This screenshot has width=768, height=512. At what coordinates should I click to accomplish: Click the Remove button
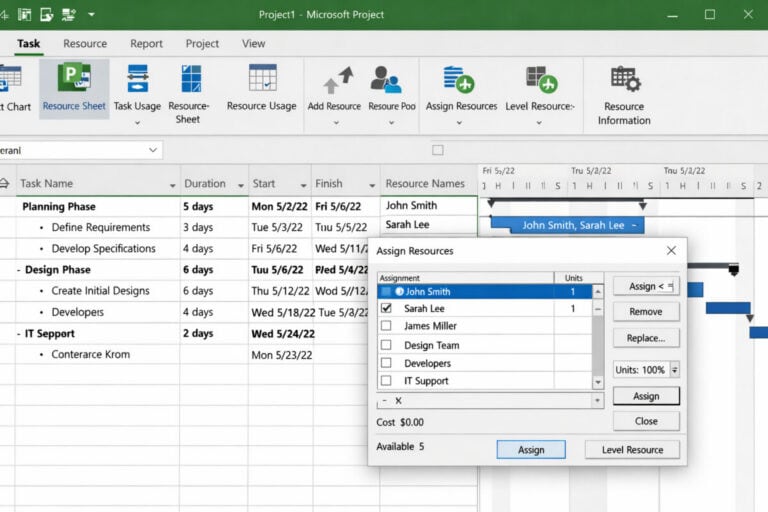coord(646,312)
